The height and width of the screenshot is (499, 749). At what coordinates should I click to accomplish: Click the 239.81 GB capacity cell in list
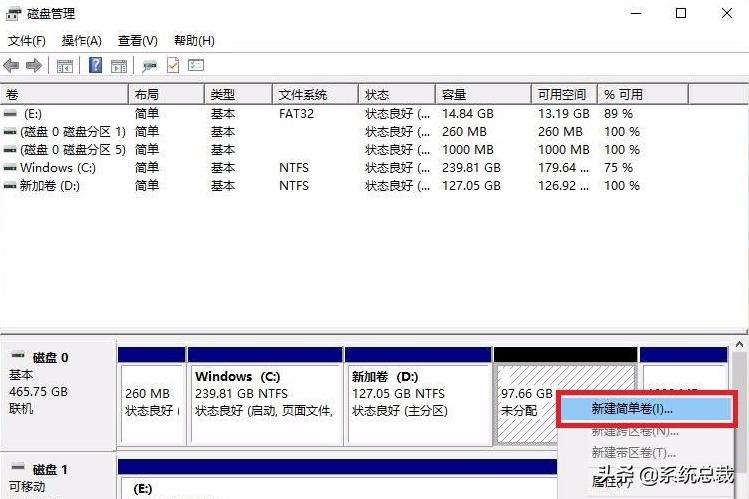[x=471, y=168]
